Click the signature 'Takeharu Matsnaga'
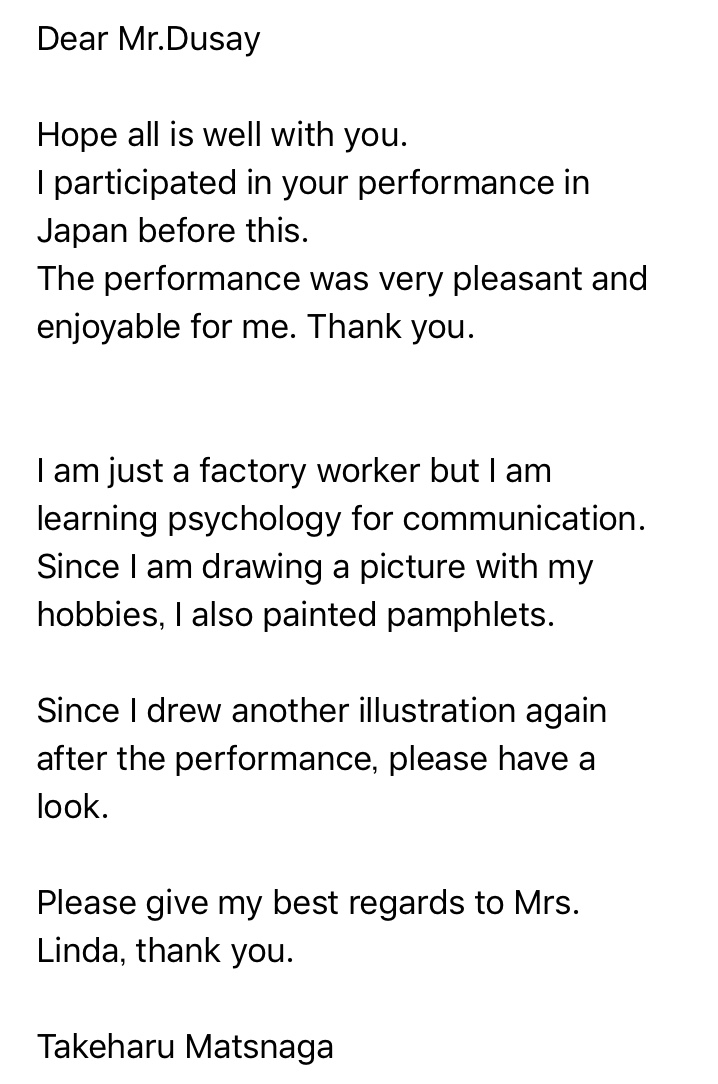 [185, 1047]
